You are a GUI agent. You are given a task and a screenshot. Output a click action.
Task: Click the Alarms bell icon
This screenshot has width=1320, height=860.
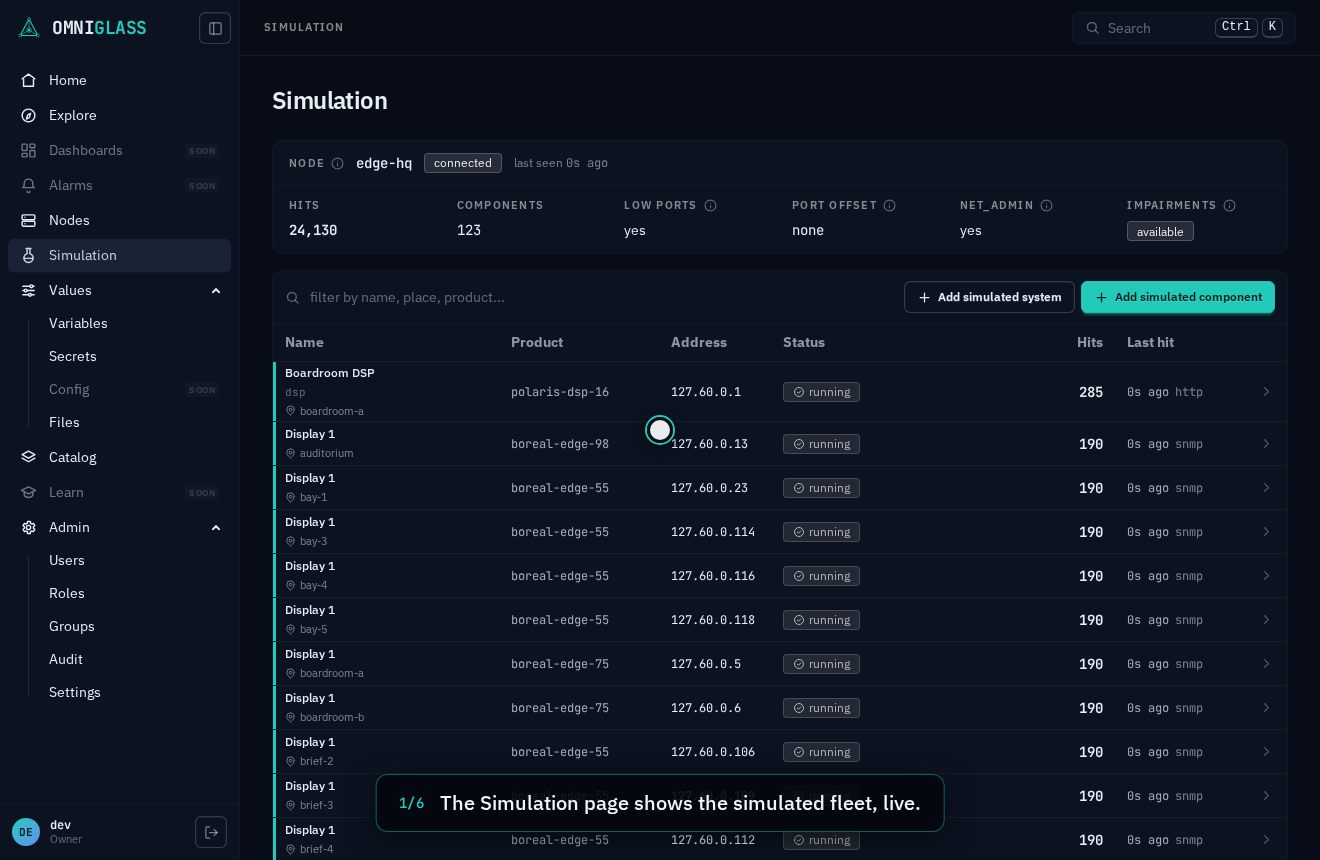coord(29,185)
